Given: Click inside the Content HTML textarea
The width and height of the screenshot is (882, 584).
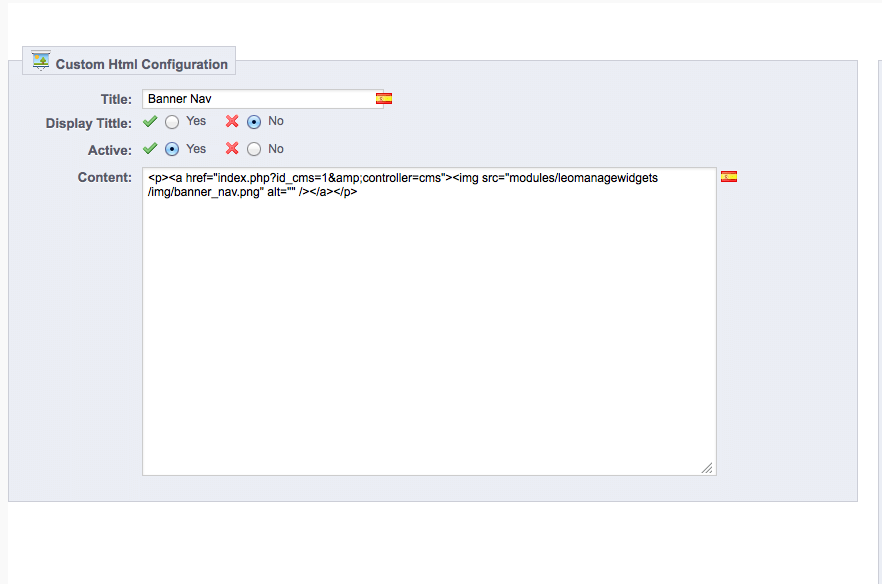Looking at the screenshot, I should (x=429, y=321).
